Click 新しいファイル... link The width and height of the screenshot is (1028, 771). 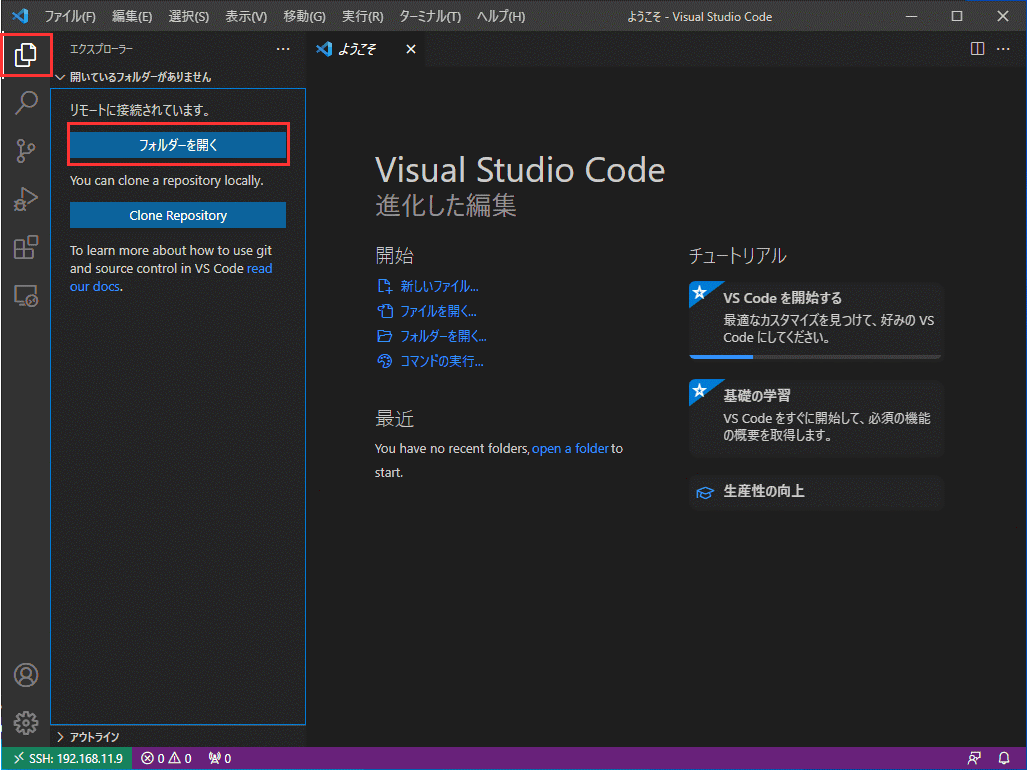tap(428, 287)
